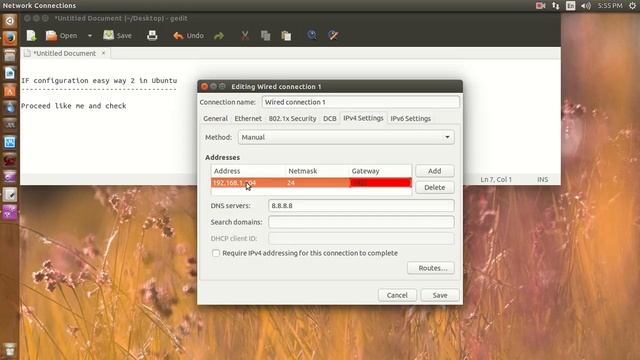Select the IPv4 Settings tab
The image size is (640, 360).
click(363, 118)
